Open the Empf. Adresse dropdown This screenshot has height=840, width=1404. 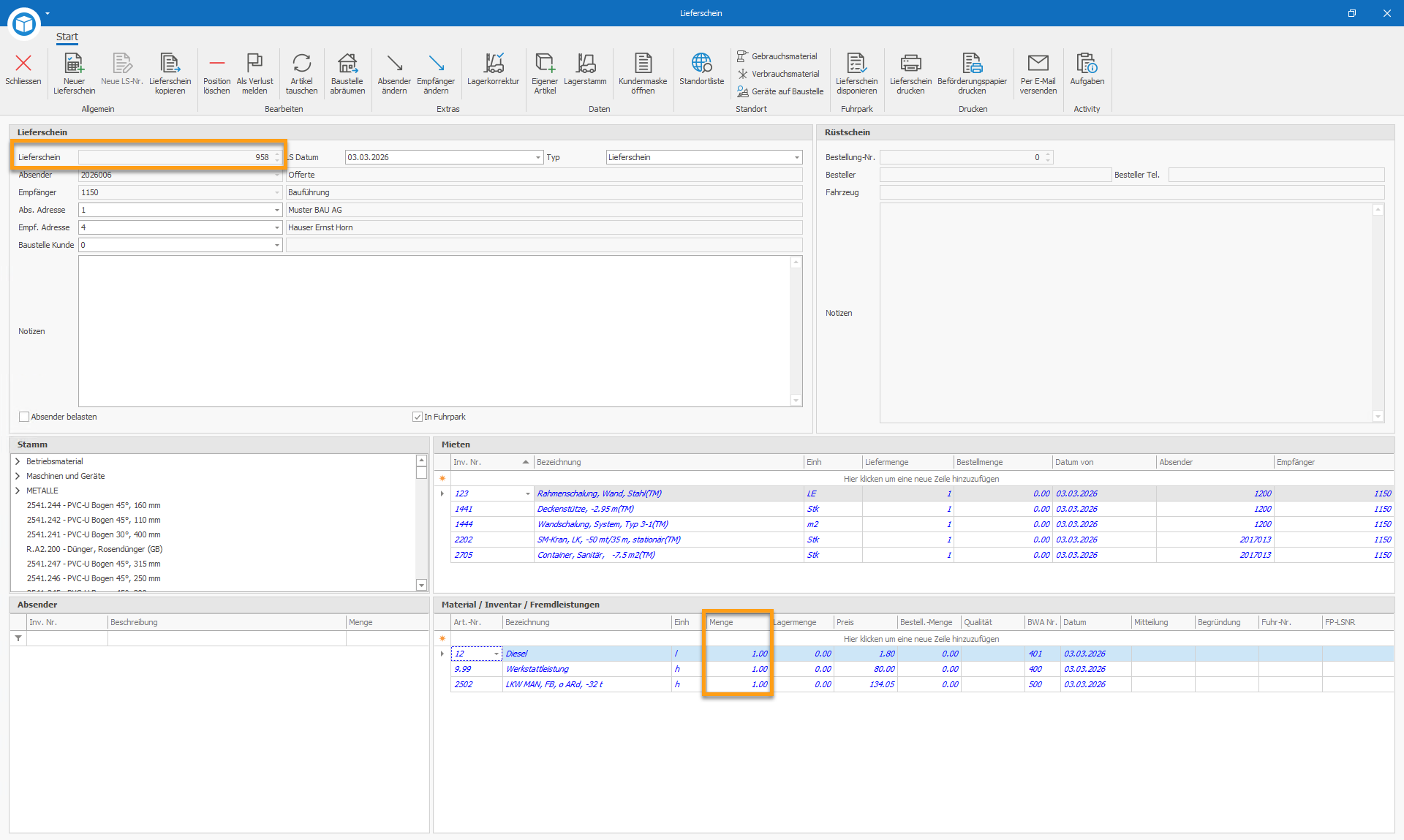(x=277, y=227)
